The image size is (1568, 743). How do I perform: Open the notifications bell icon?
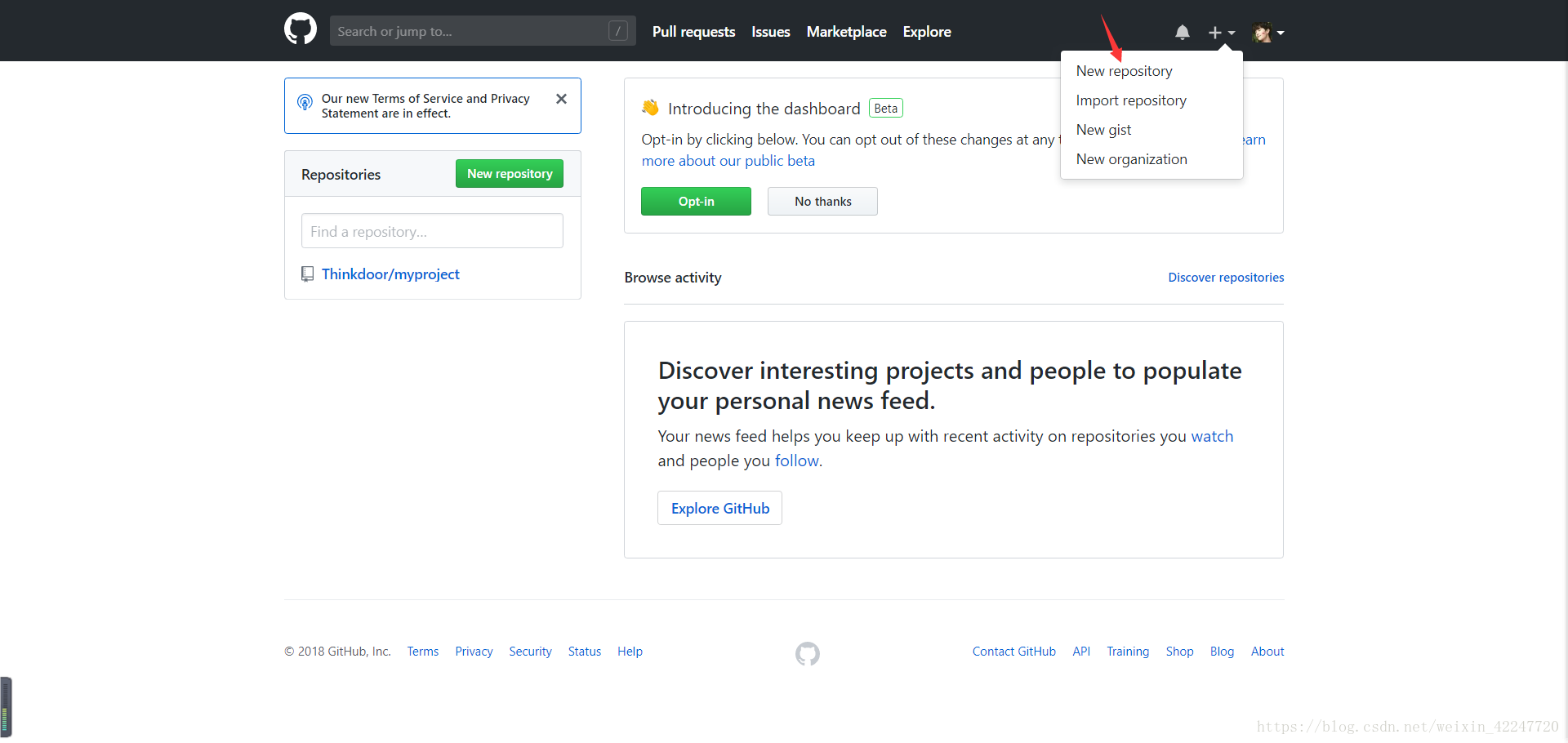pos(1182,33)
